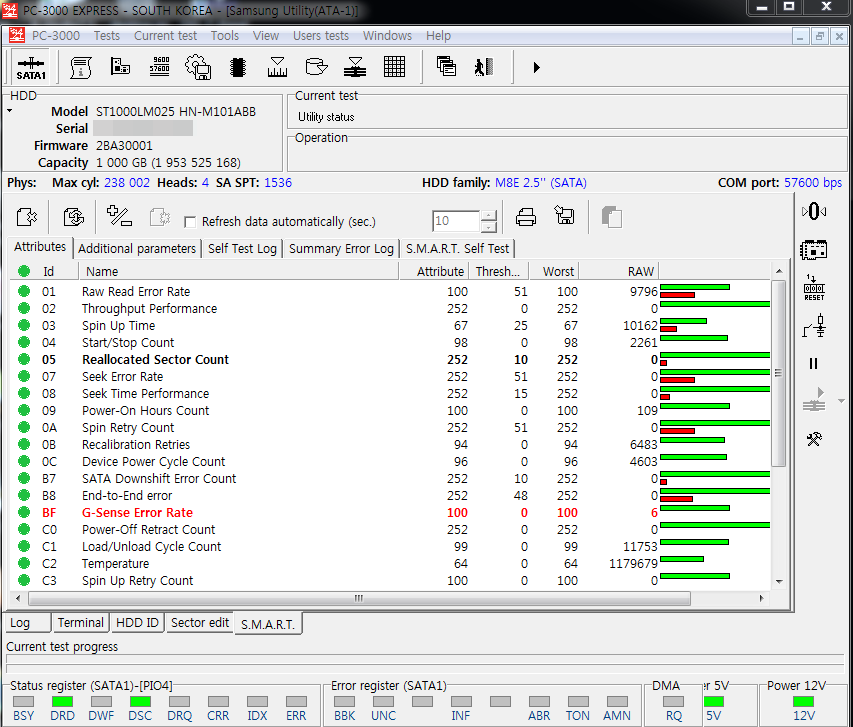Viewport: 853px width, 727px height.
Task: Open the 9600/57600 baud rate icon
Action: tap(160, 66)
